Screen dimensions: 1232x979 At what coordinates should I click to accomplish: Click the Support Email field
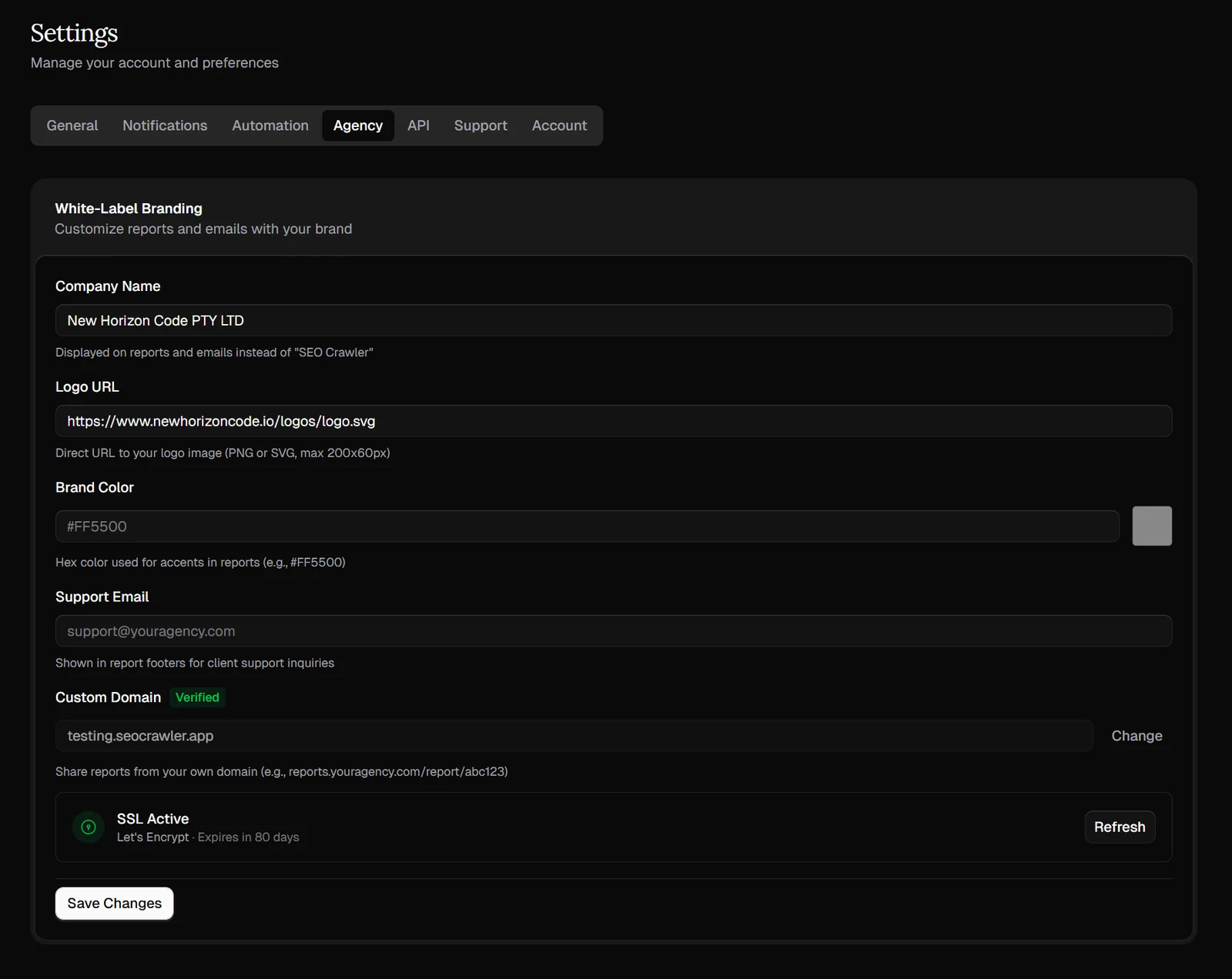614,631
